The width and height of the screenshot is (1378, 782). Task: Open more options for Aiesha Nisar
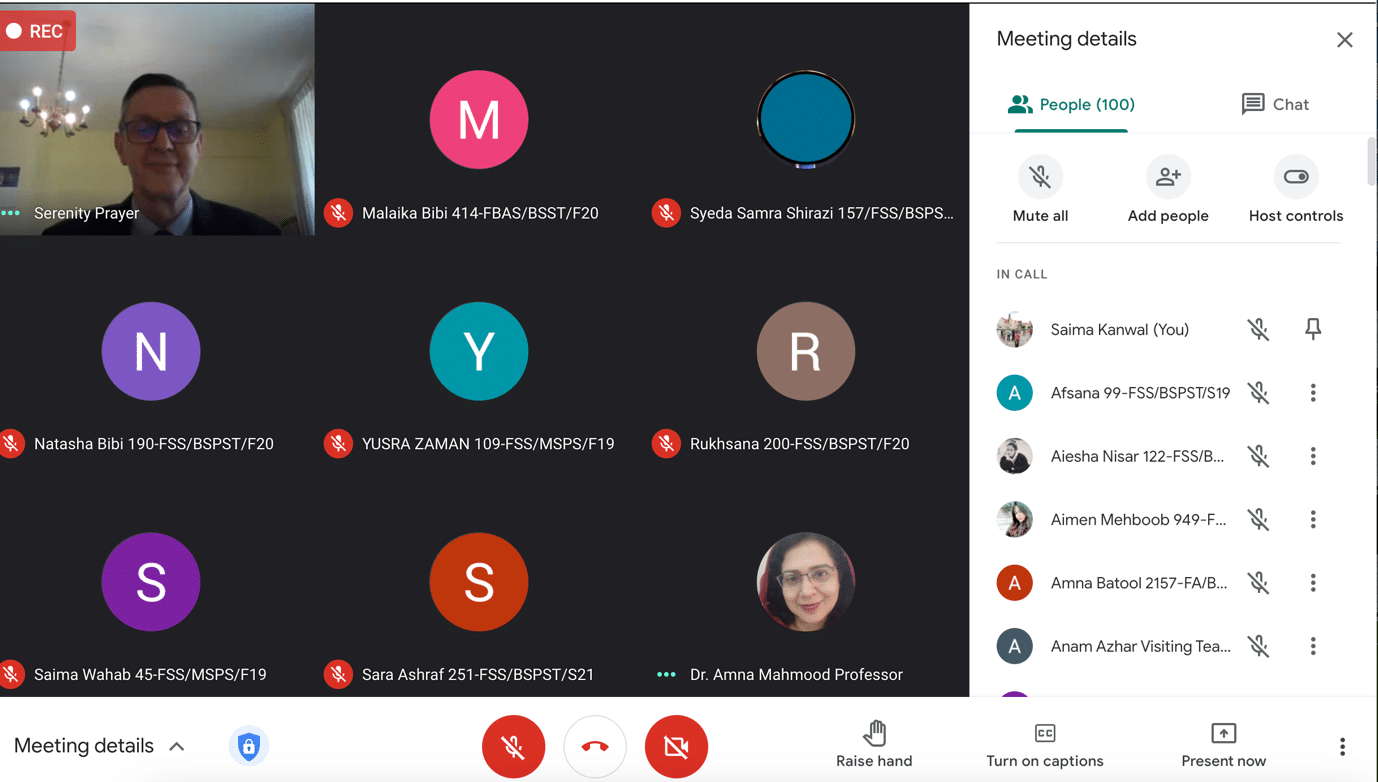[1313, 456]
